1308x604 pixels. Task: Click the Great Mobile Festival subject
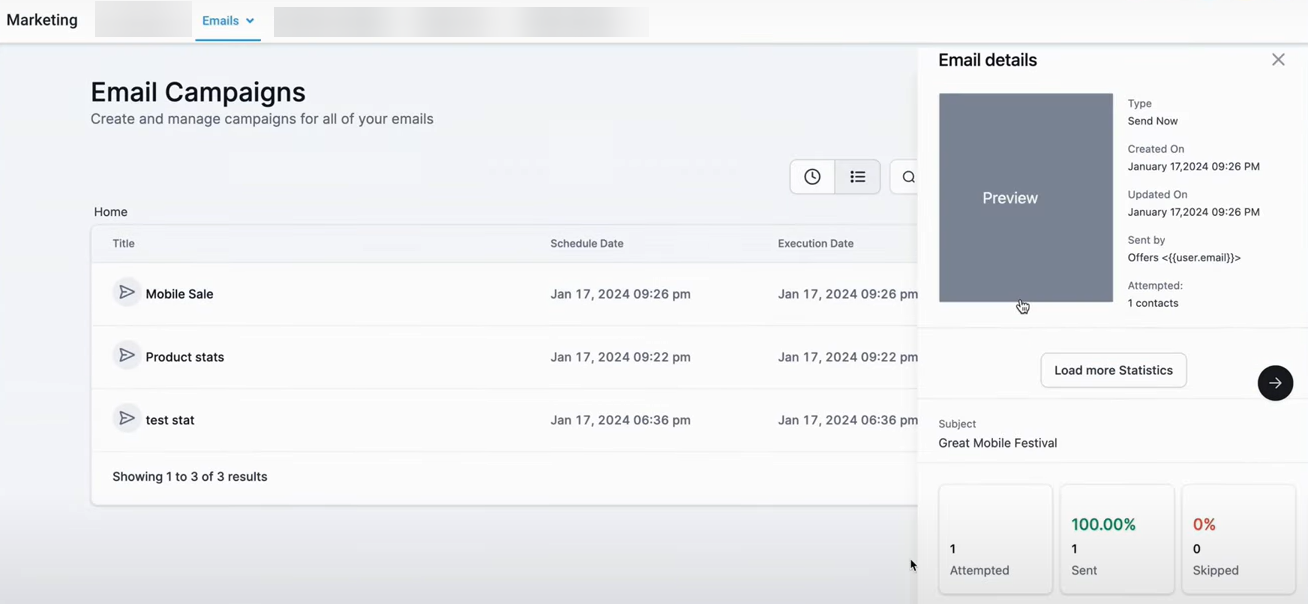coord(997,443)
